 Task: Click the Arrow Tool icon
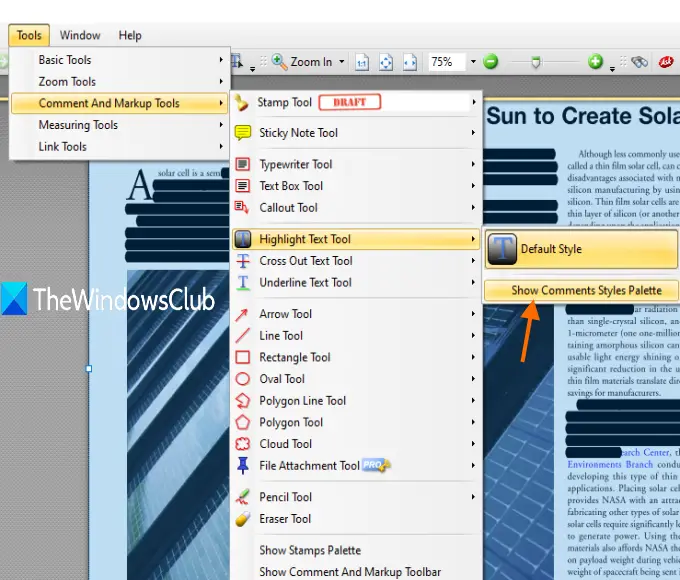[x=242, y=314]
